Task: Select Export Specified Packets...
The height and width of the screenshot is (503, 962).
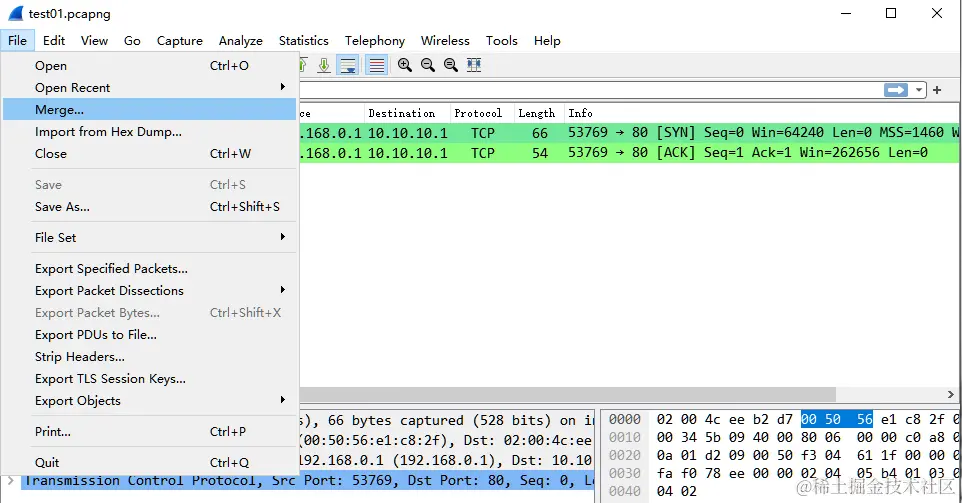Action: click(150, 269)
